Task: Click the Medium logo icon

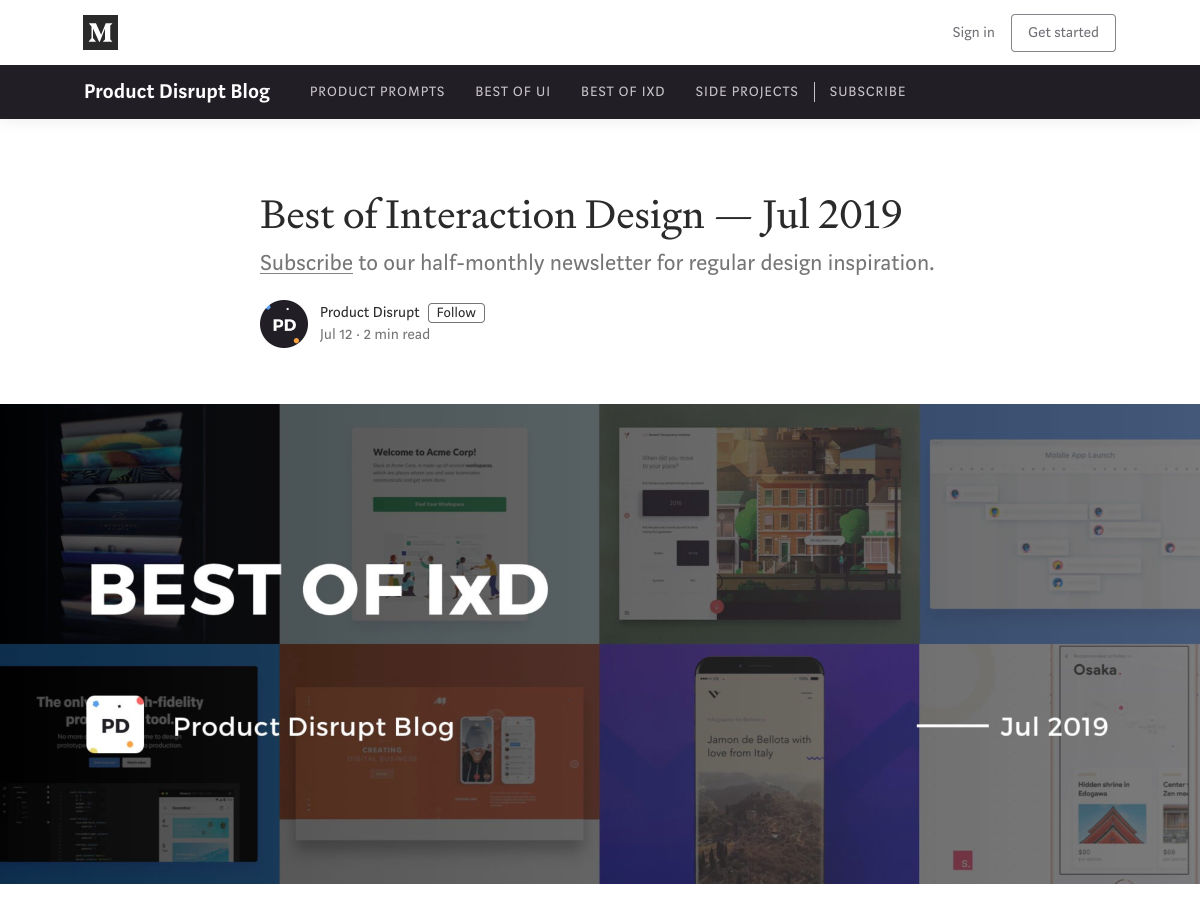Action: 100,33
